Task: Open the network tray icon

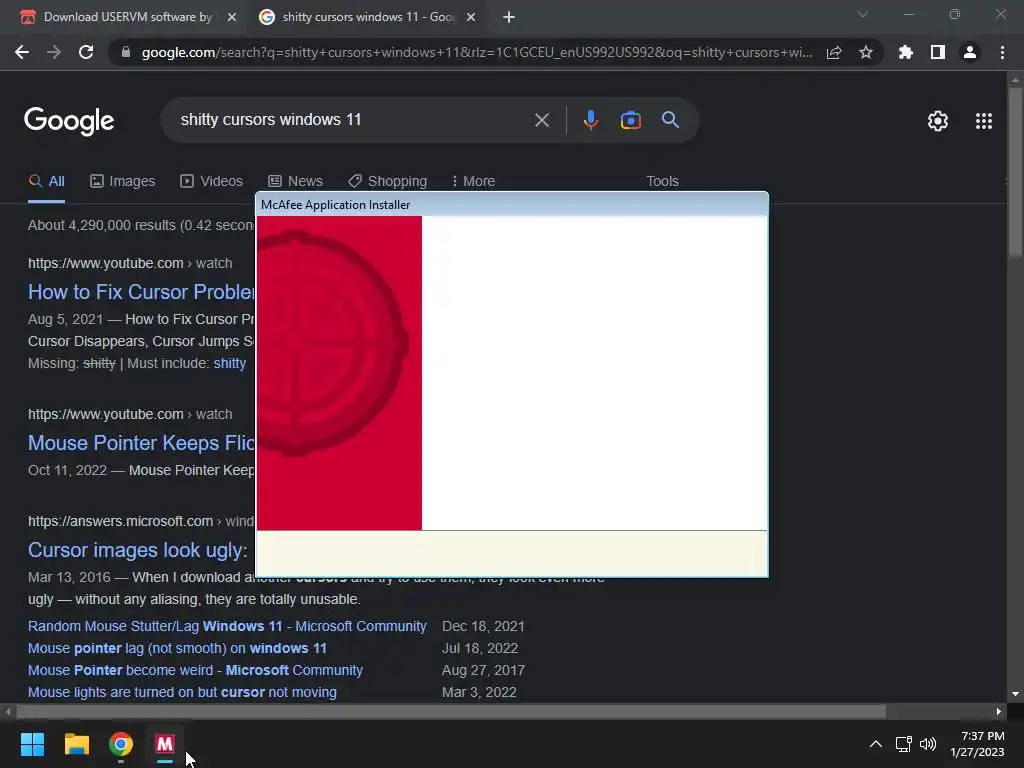Action: (903, 744)
